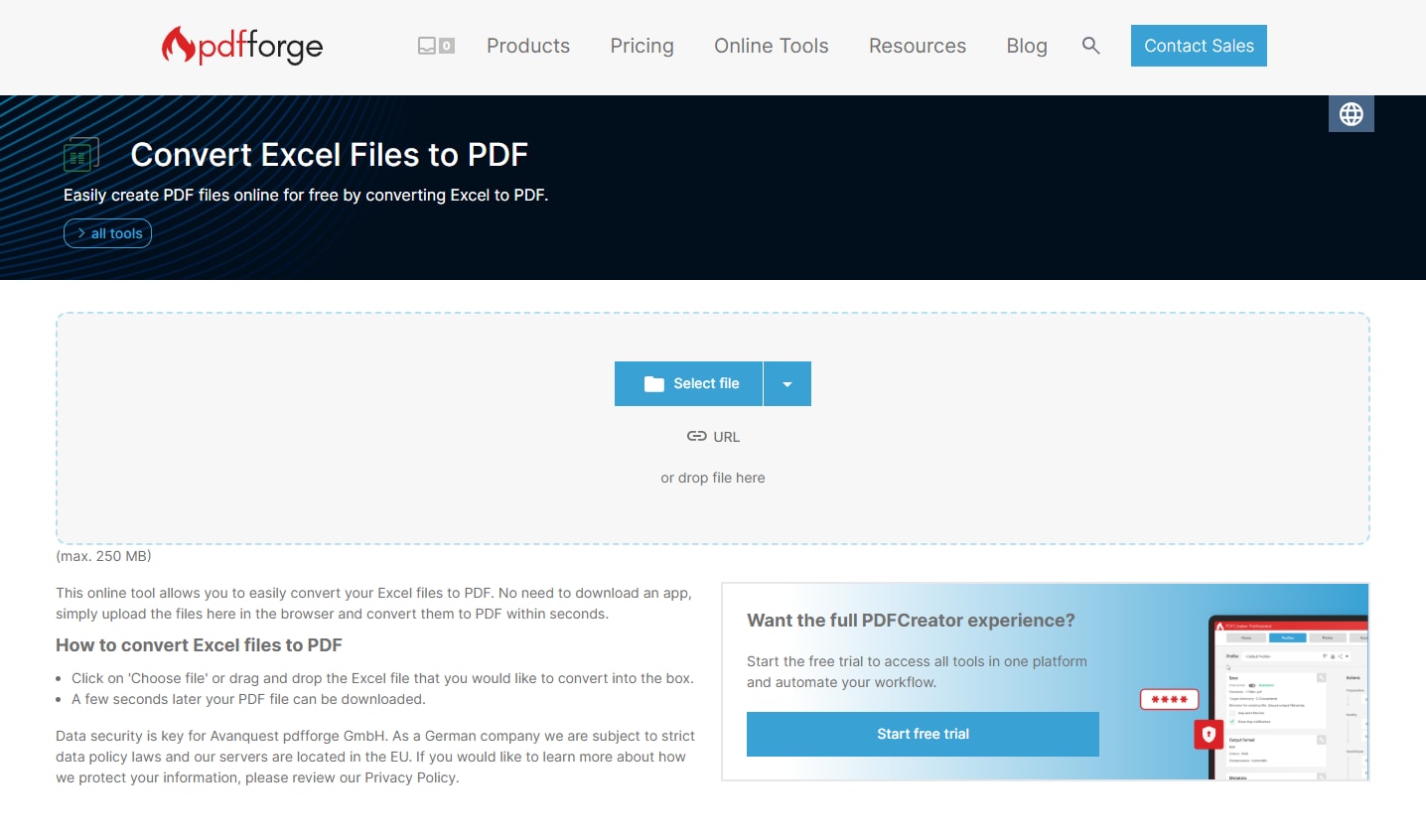Open the language globe selector
This screenshot has width=1426, height=840.
point(1352,114)
